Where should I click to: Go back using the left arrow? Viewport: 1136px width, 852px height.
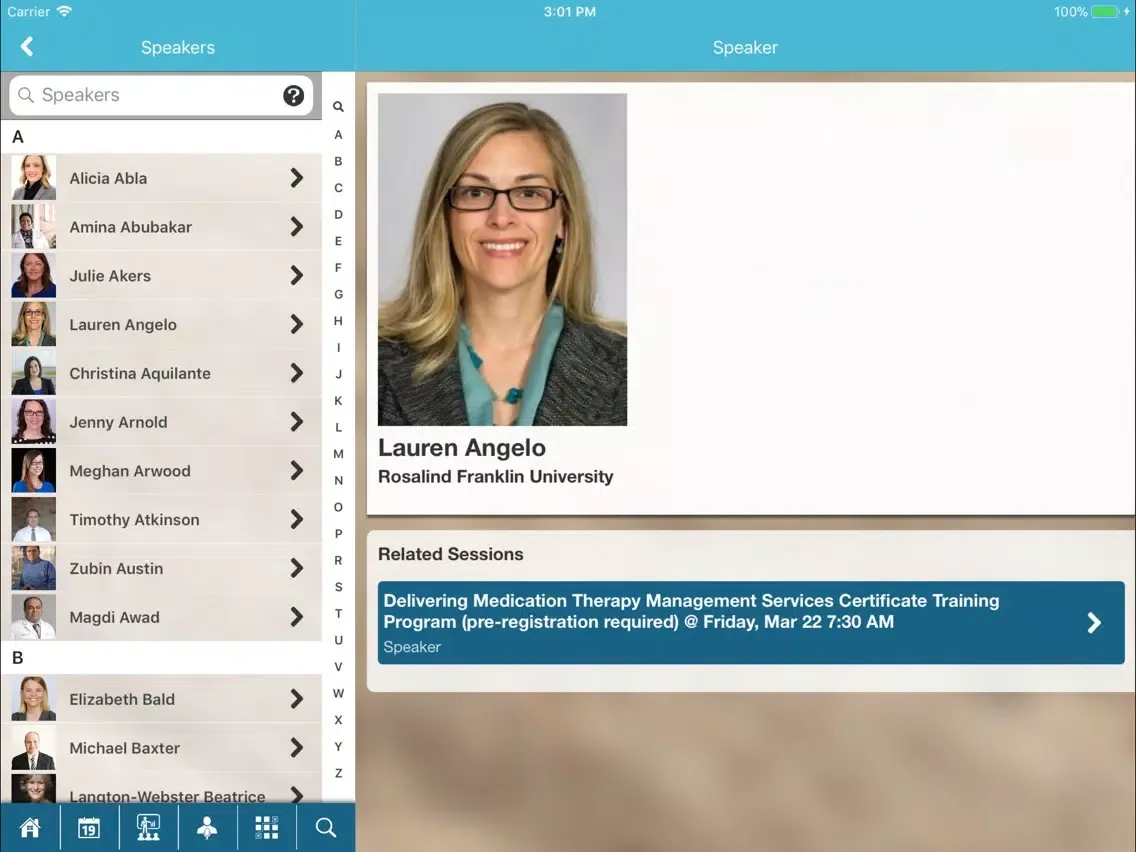pyautogui.click(x=27, y=47)
